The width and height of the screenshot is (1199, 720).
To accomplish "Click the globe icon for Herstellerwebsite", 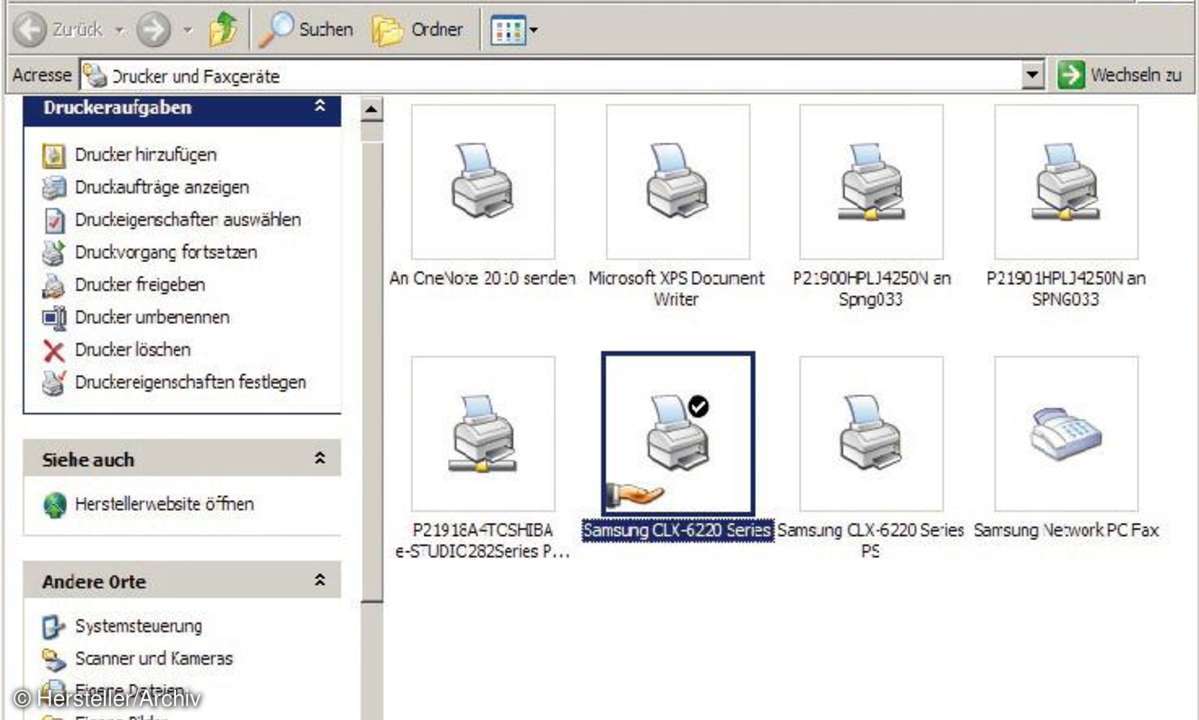I will pyautogui.click(x=54, y=504).
